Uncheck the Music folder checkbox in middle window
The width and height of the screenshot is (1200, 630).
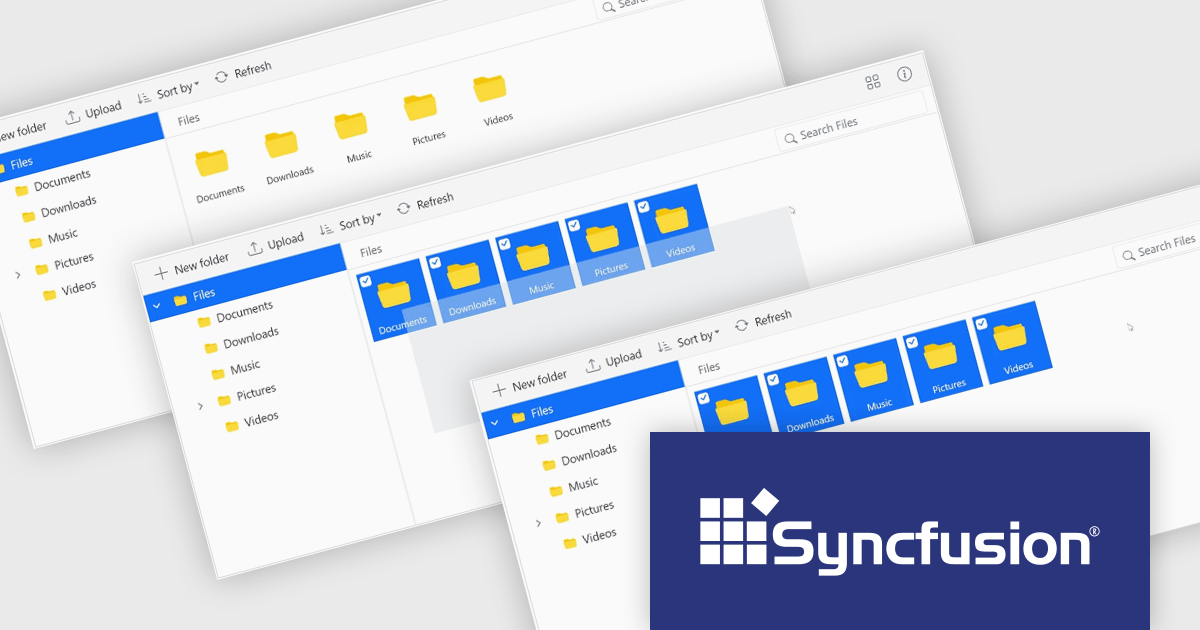(505, 243)
